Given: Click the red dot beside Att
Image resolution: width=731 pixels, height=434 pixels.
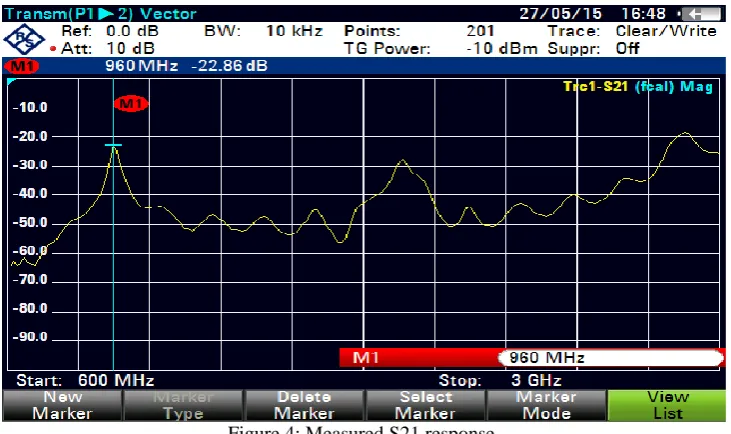Looking at the screenshot, I should pyautogui.click(x=53, y=48).
